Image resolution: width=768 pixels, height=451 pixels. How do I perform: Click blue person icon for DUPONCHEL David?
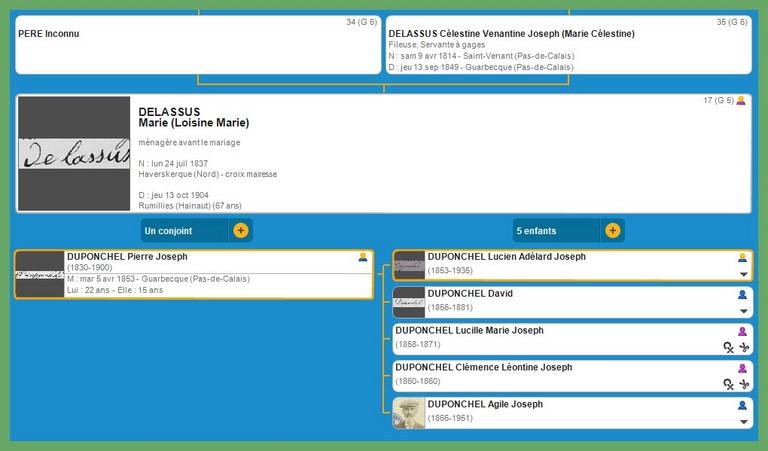(x=742, y=294)
